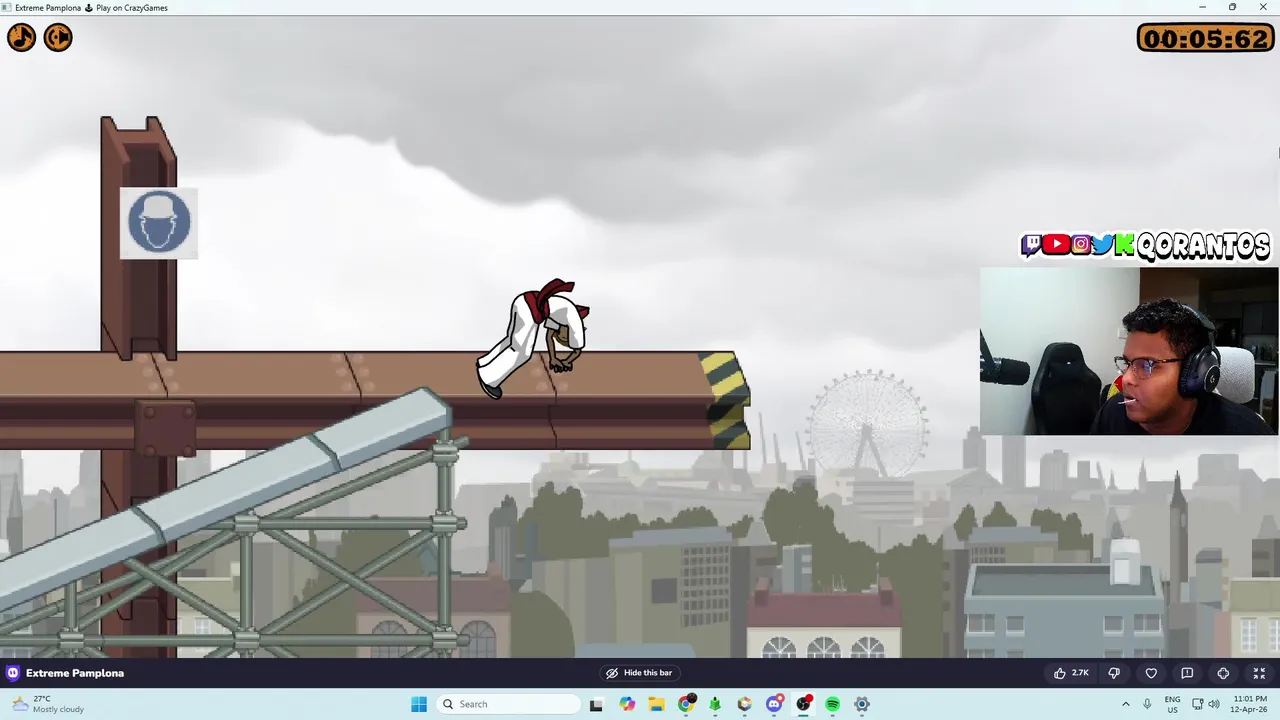Click the hard hat safety sign

(159, 222)
